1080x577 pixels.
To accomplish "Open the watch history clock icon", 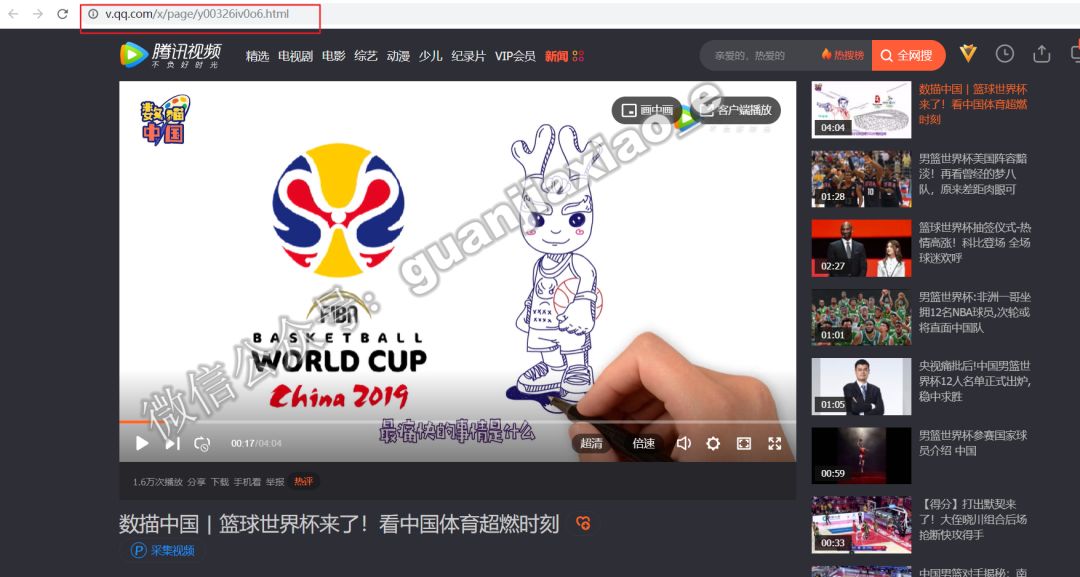I will [x=1005, y=53].
